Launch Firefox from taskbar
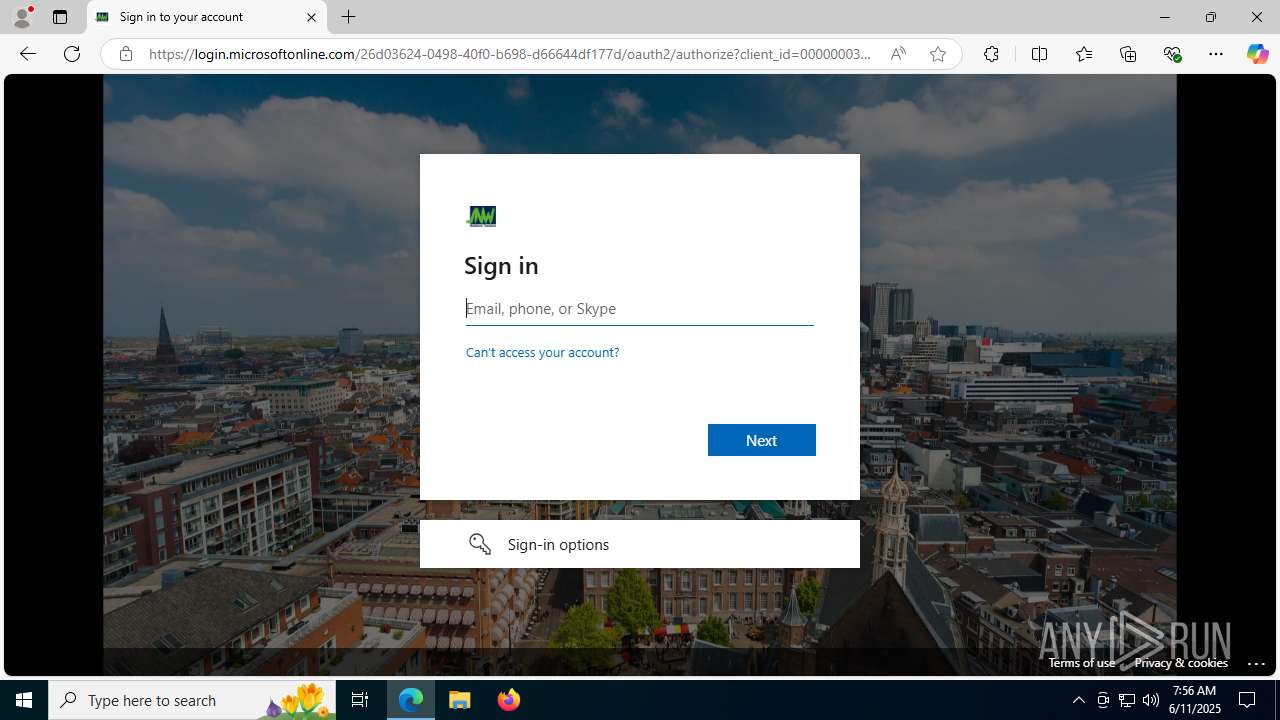This screenshot has height=720, width=1280. click(508, 700)
